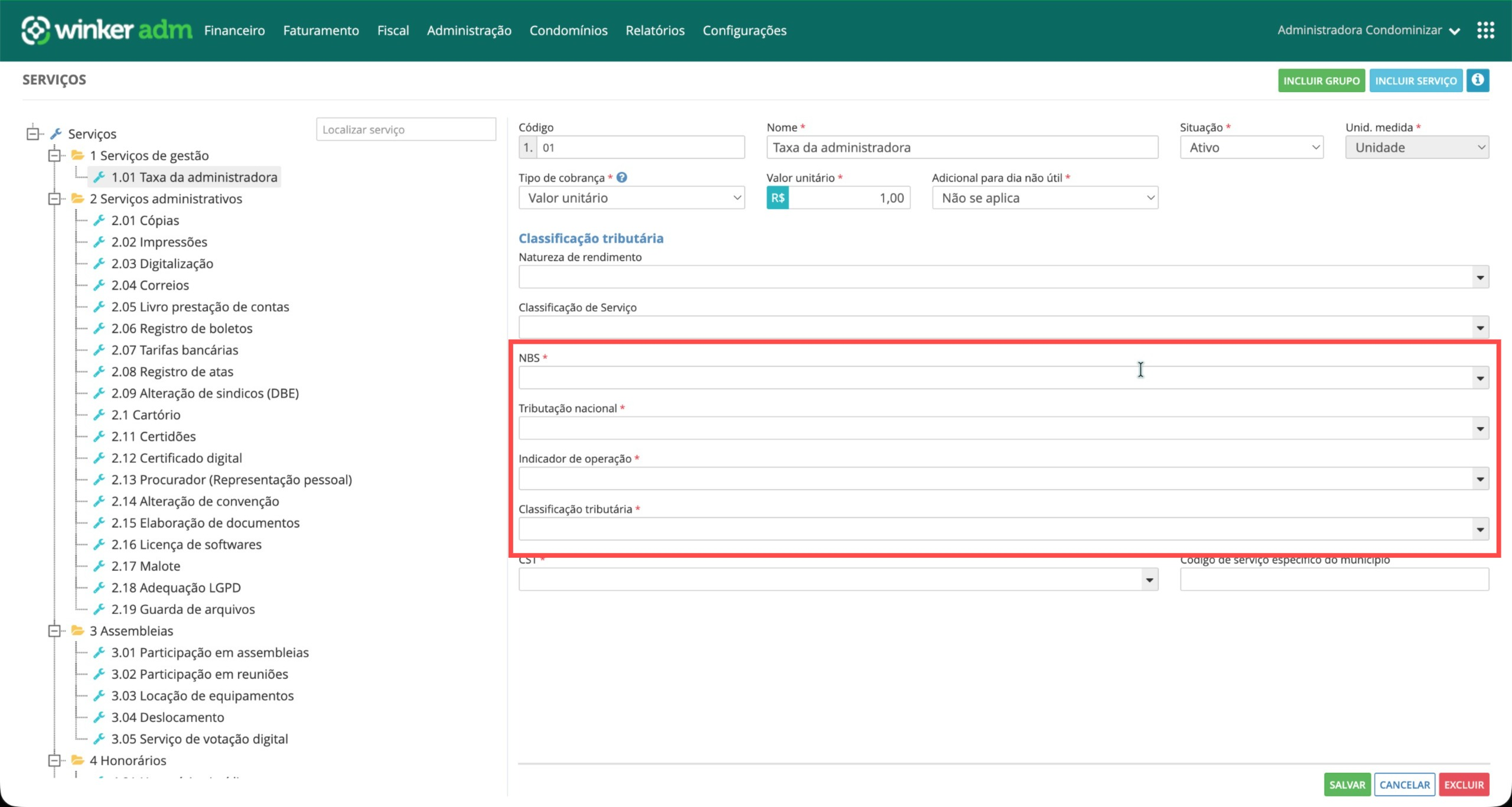1512x807 pixels.
Task: Click the blue info icon button
Action: click(x=1477, y=80)
